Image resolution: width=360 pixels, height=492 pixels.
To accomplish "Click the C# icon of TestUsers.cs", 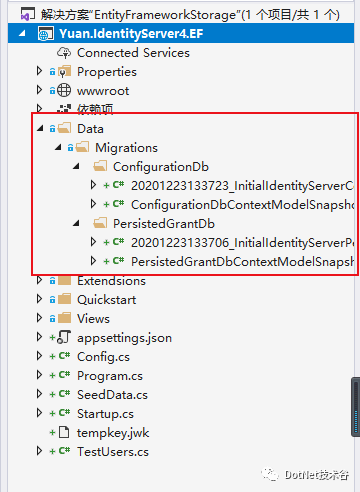I will coord(64,451).
